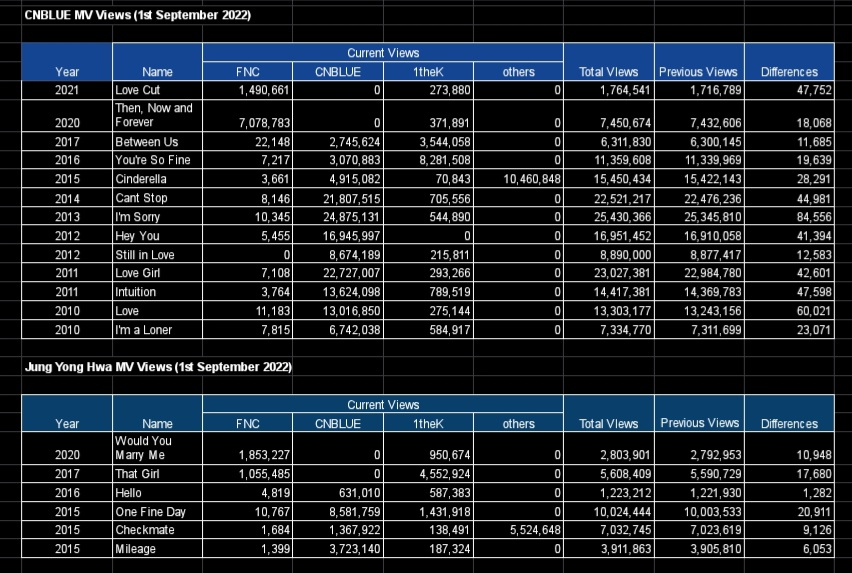Click the 'Intuition' name cell
Viewport: 852px width, 573px height.
(157, 292)
